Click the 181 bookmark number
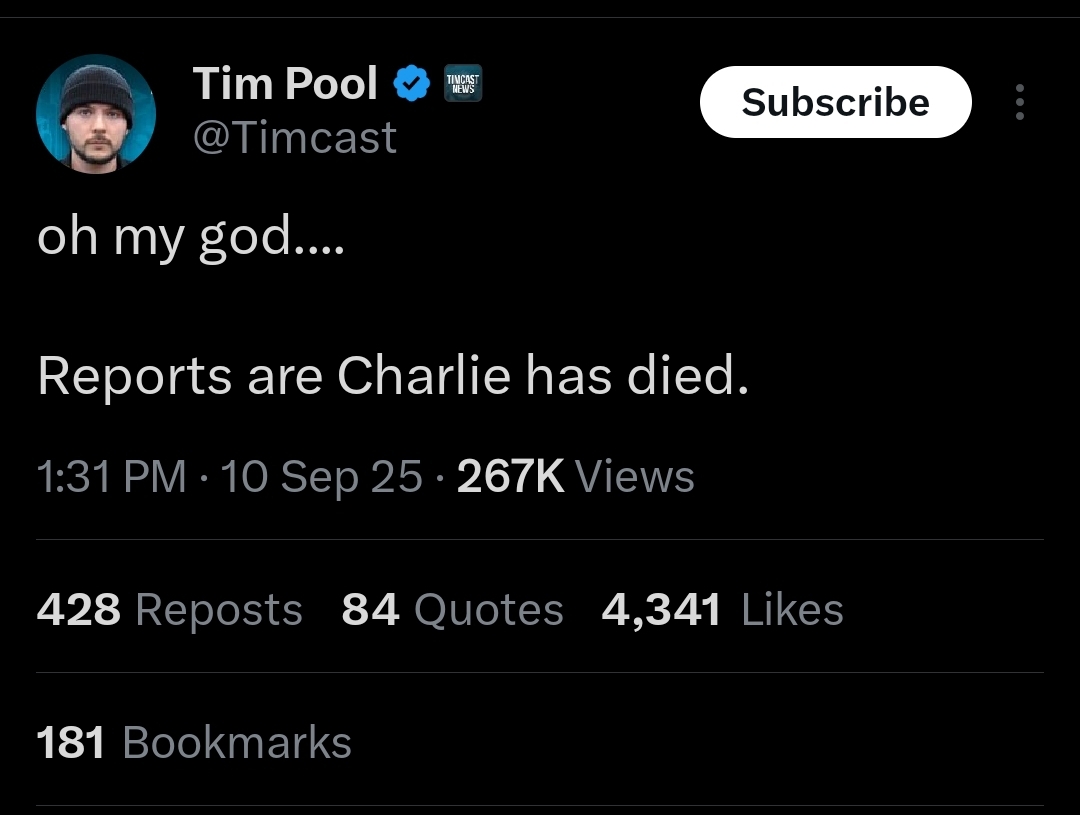 [71, 743]
